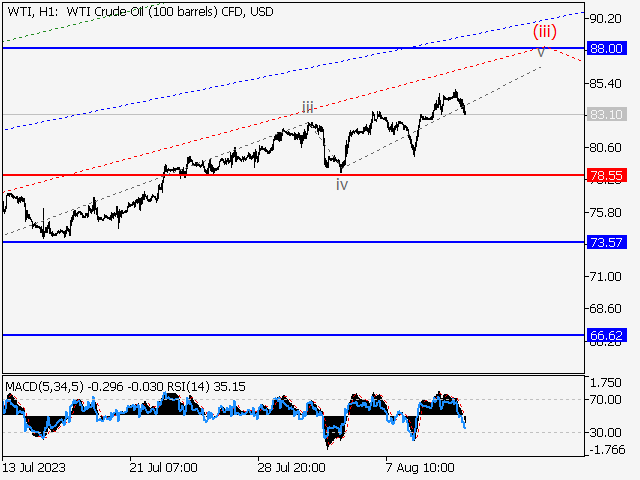This screenshot has height=480, width=640.
Task: Click the '13 Jul 2023' date label
Action: (x=34, y=467)
